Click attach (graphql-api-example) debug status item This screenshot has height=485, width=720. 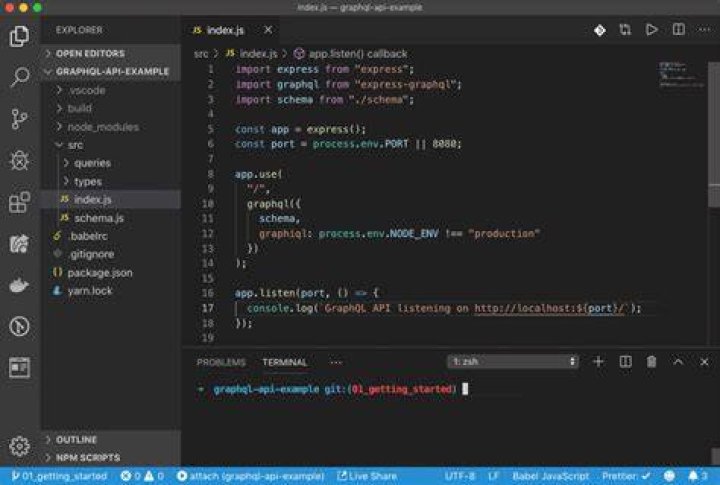[251, 476]
